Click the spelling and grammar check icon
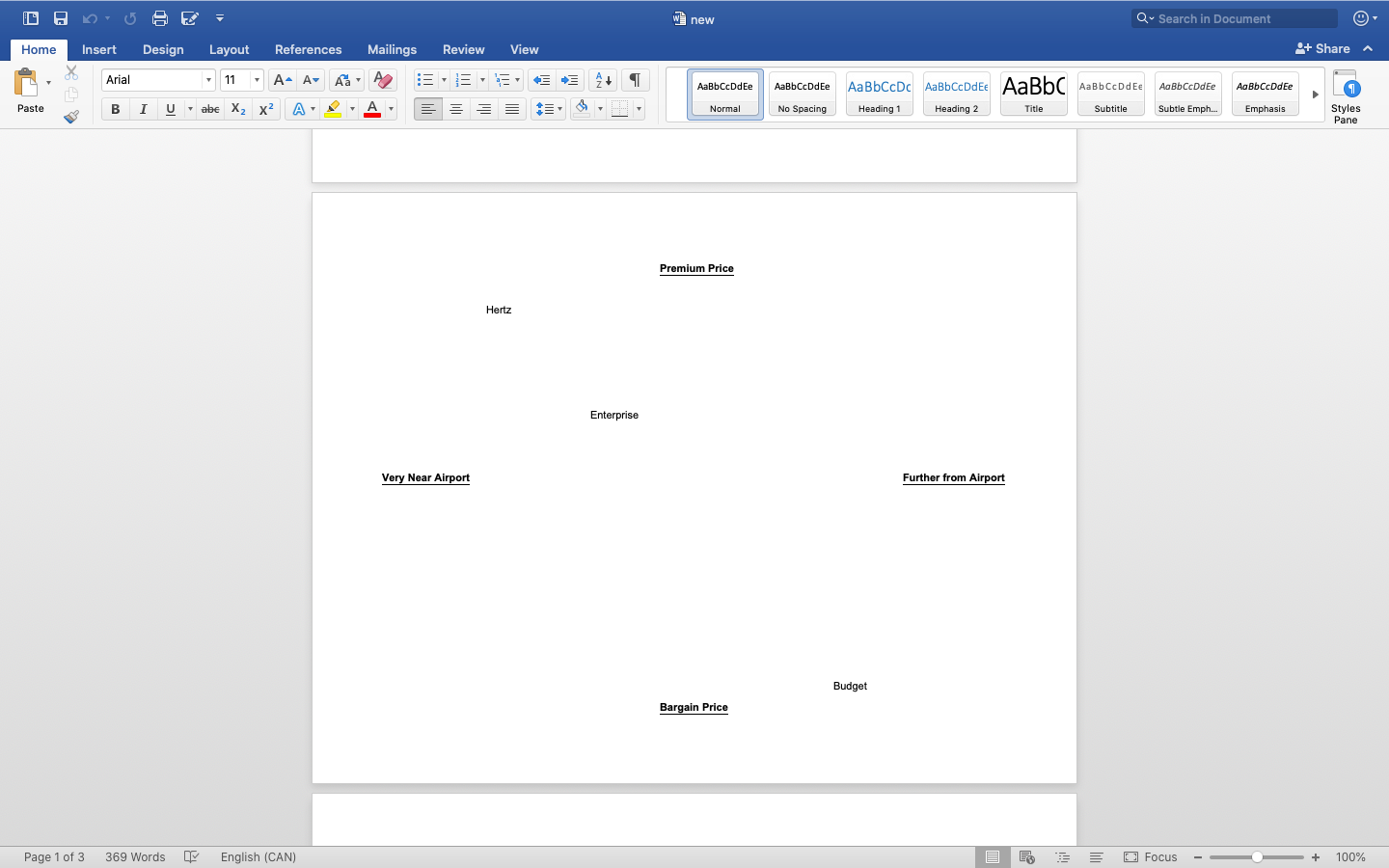This screenshot has width=1389, height=868. (x=192, y=856)
